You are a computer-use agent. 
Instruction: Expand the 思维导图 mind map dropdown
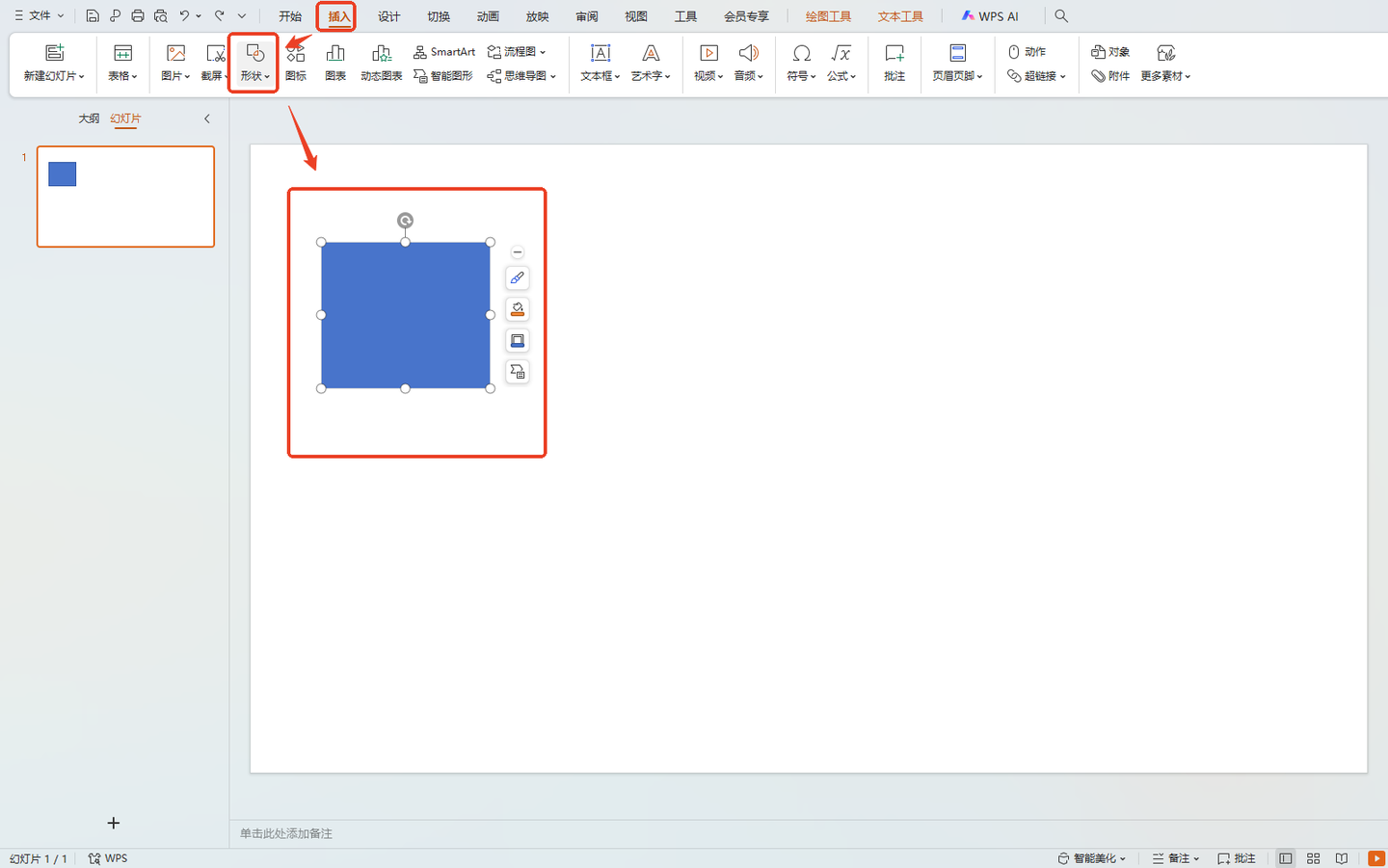point(521,75)
